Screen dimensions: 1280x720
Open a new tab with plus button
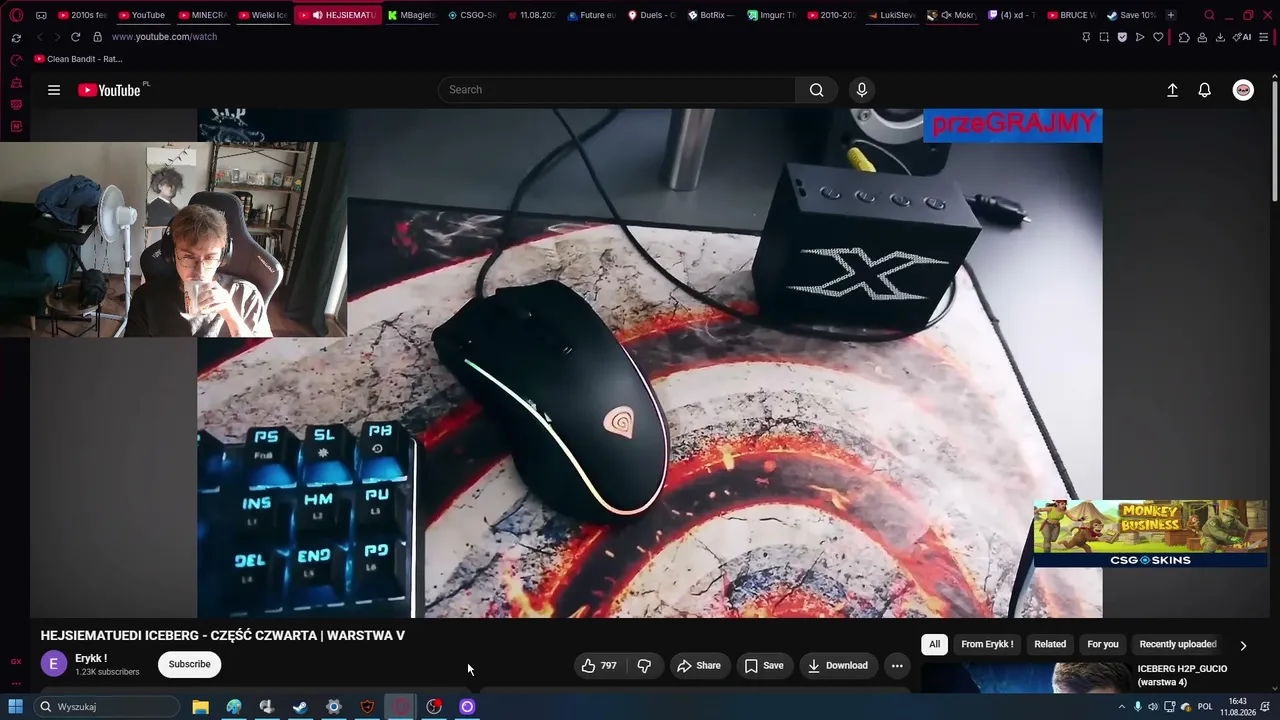click(x=1171, y=15)
